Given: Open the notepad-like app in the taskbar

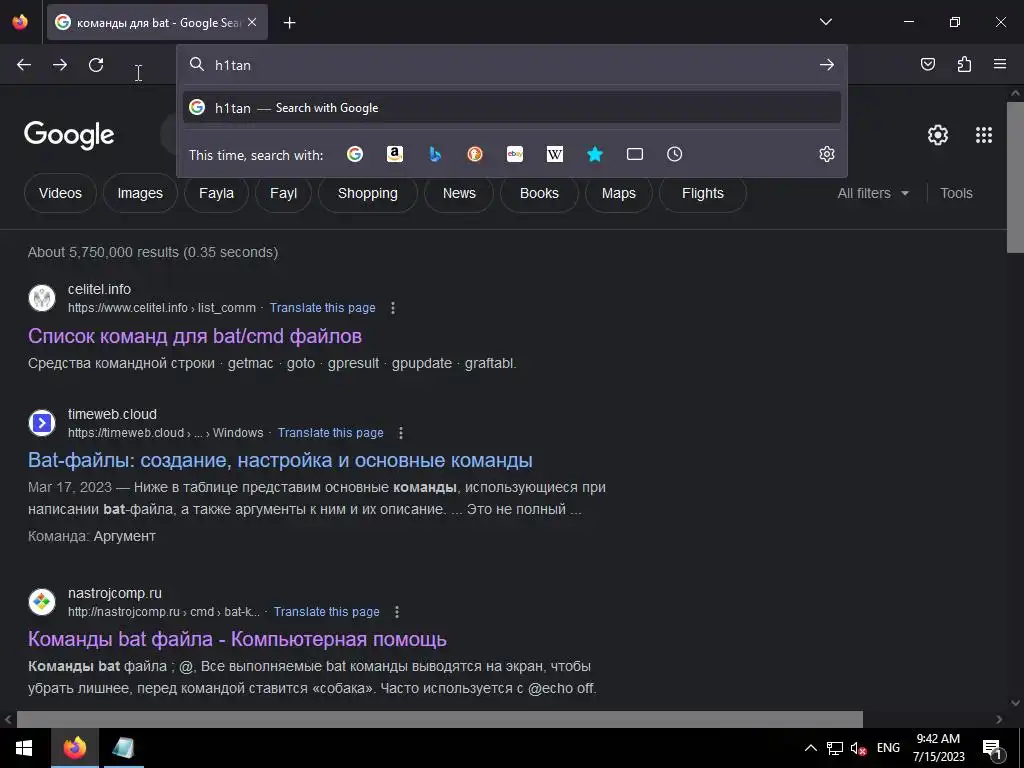Looking at the screenshot, I should point(123,748).
